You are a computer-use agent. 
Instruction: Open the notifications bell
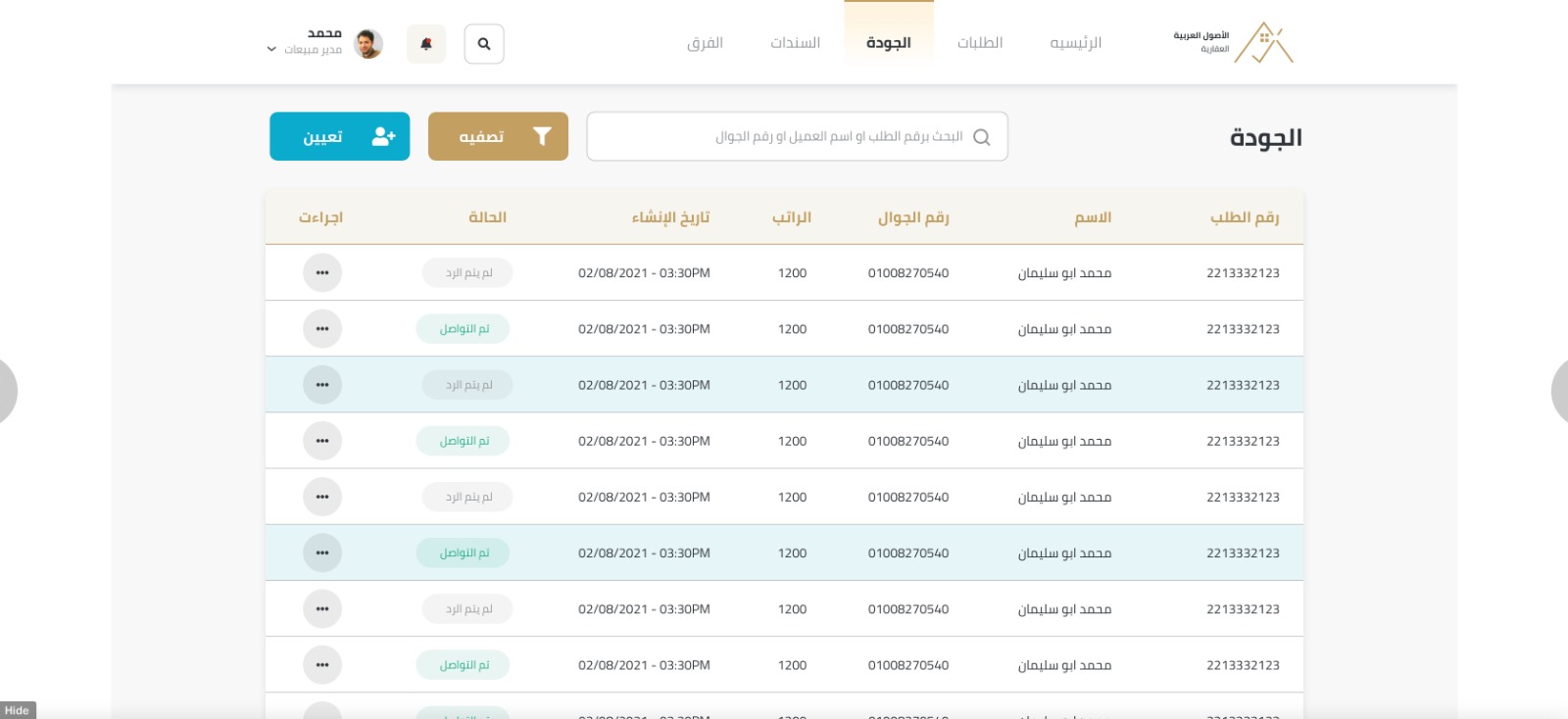point(426,44)
